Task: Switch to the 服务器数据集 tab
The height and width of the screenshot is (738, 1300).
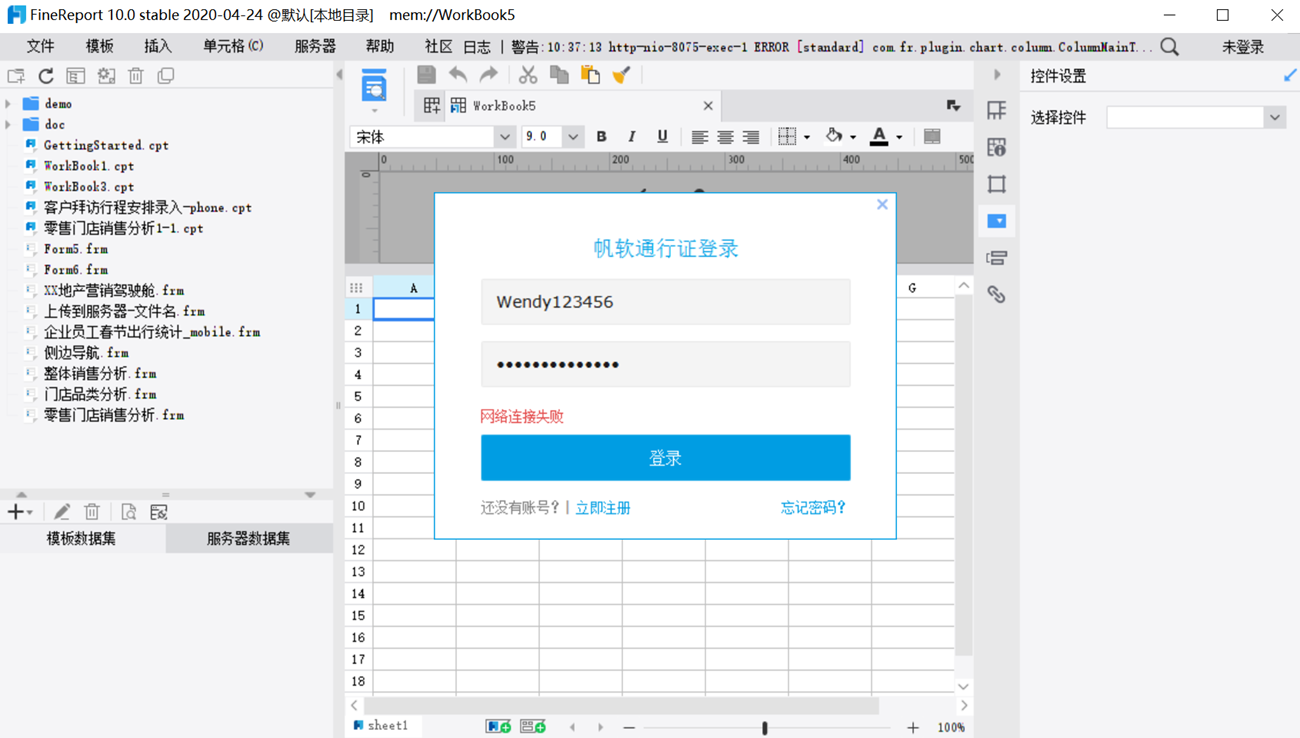Action: click(x=249, y=539)
